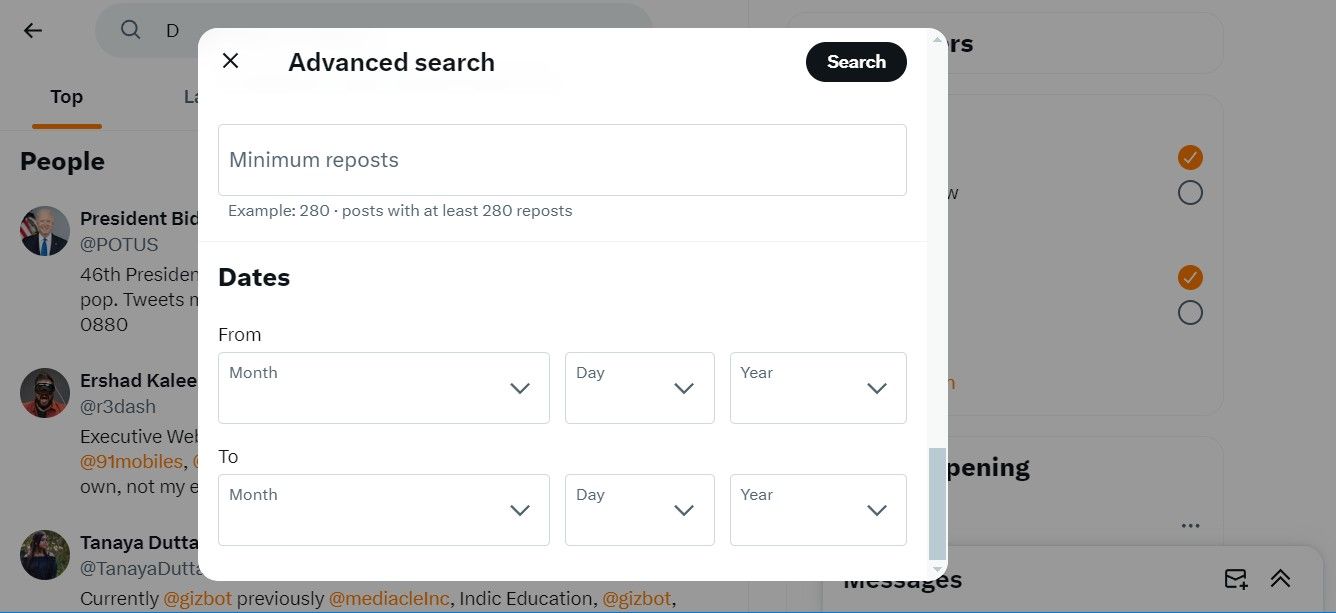Select the first unchecked radio option
This screenshot has height=613, width=1336.
tap(1190, 192)
